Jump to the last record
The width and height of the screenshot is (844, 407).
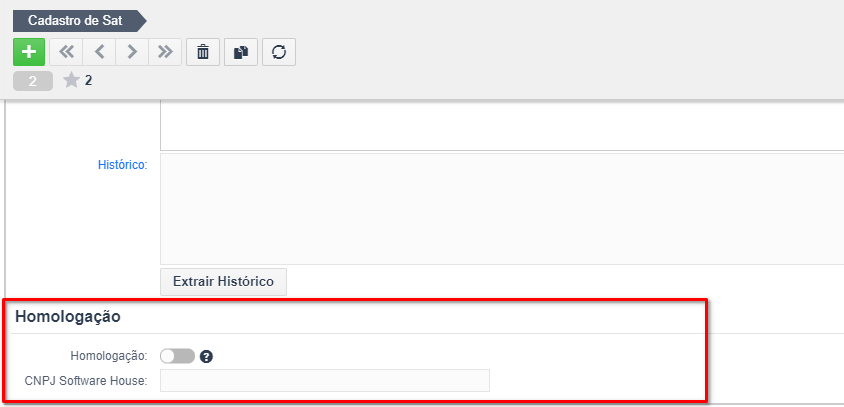[x=165, y=52]
